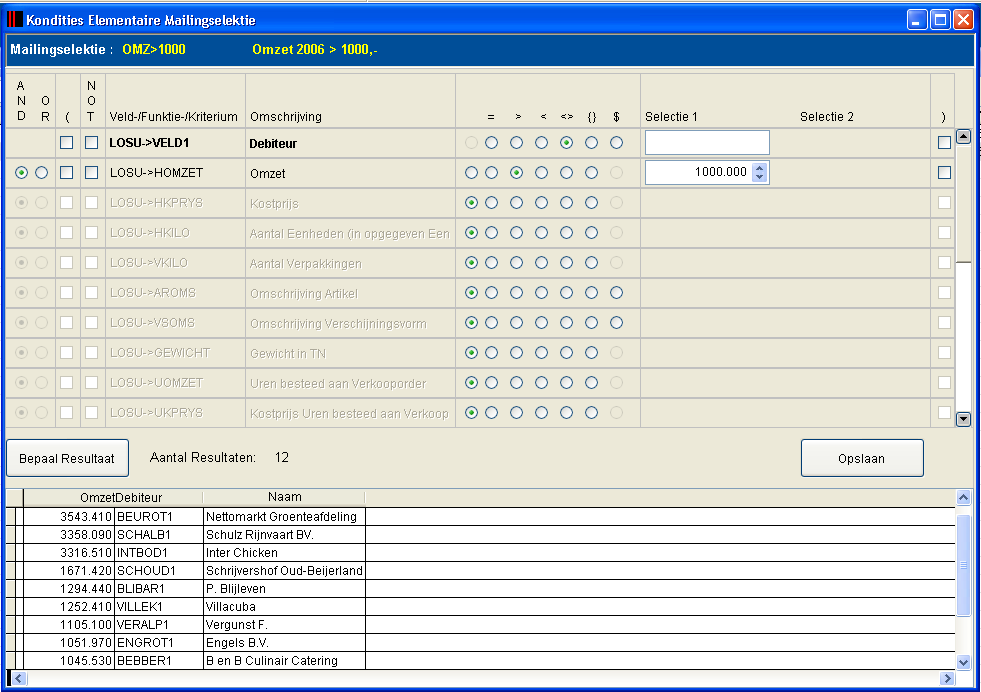The width and height of the screenshot is (981, 692).
Task: Click the results vertical scrollbar thumb
Action: 963,565
